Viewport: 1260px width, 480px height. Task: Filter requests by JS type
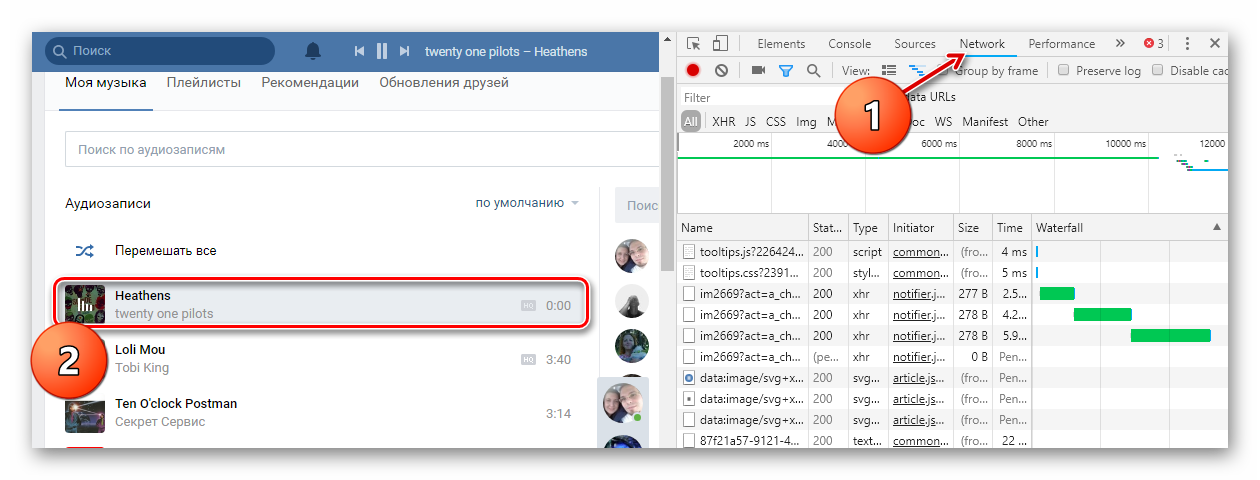point(750,122)
